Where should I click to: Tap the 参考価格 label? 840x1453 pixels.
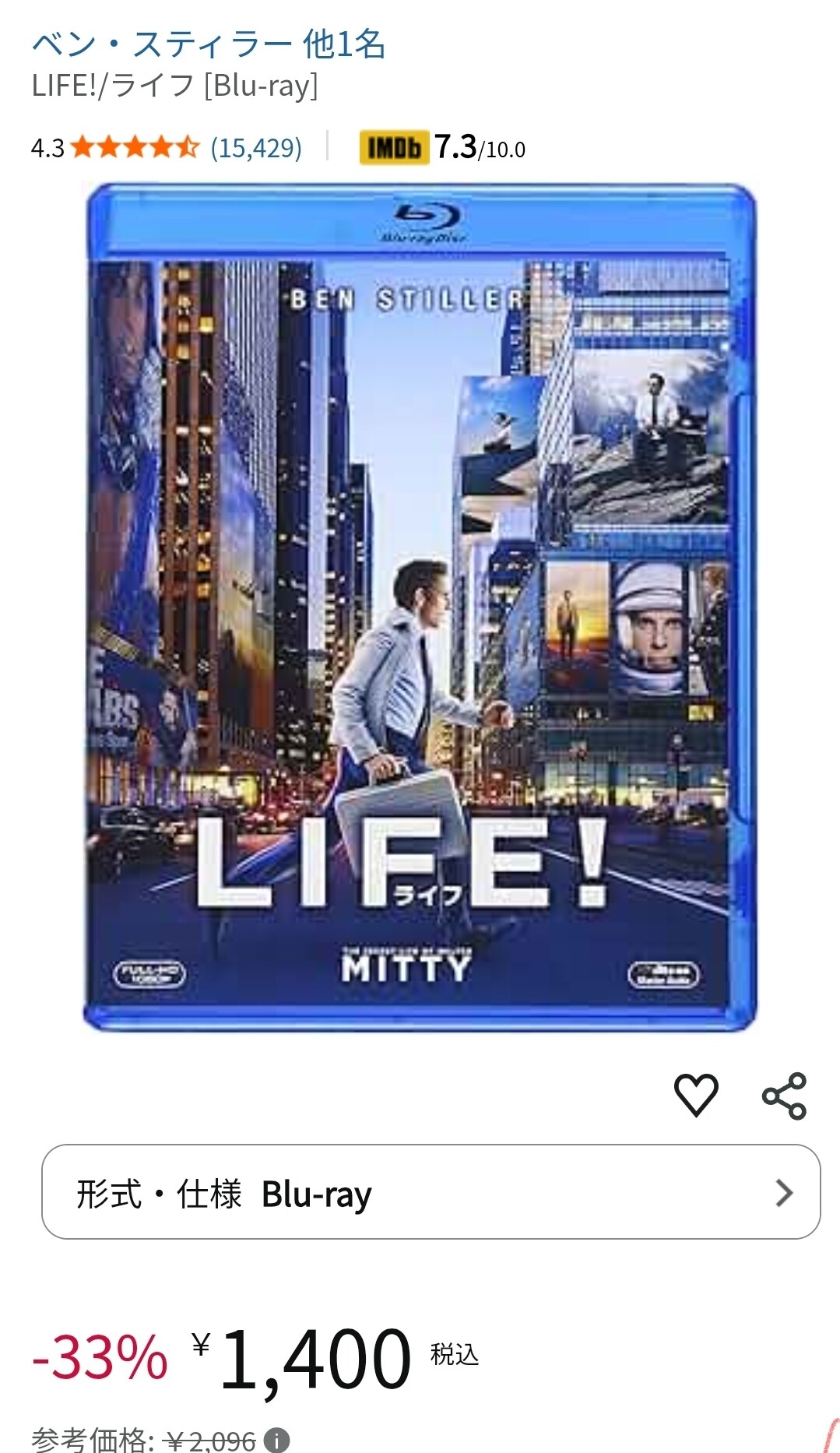[93, 1441]
